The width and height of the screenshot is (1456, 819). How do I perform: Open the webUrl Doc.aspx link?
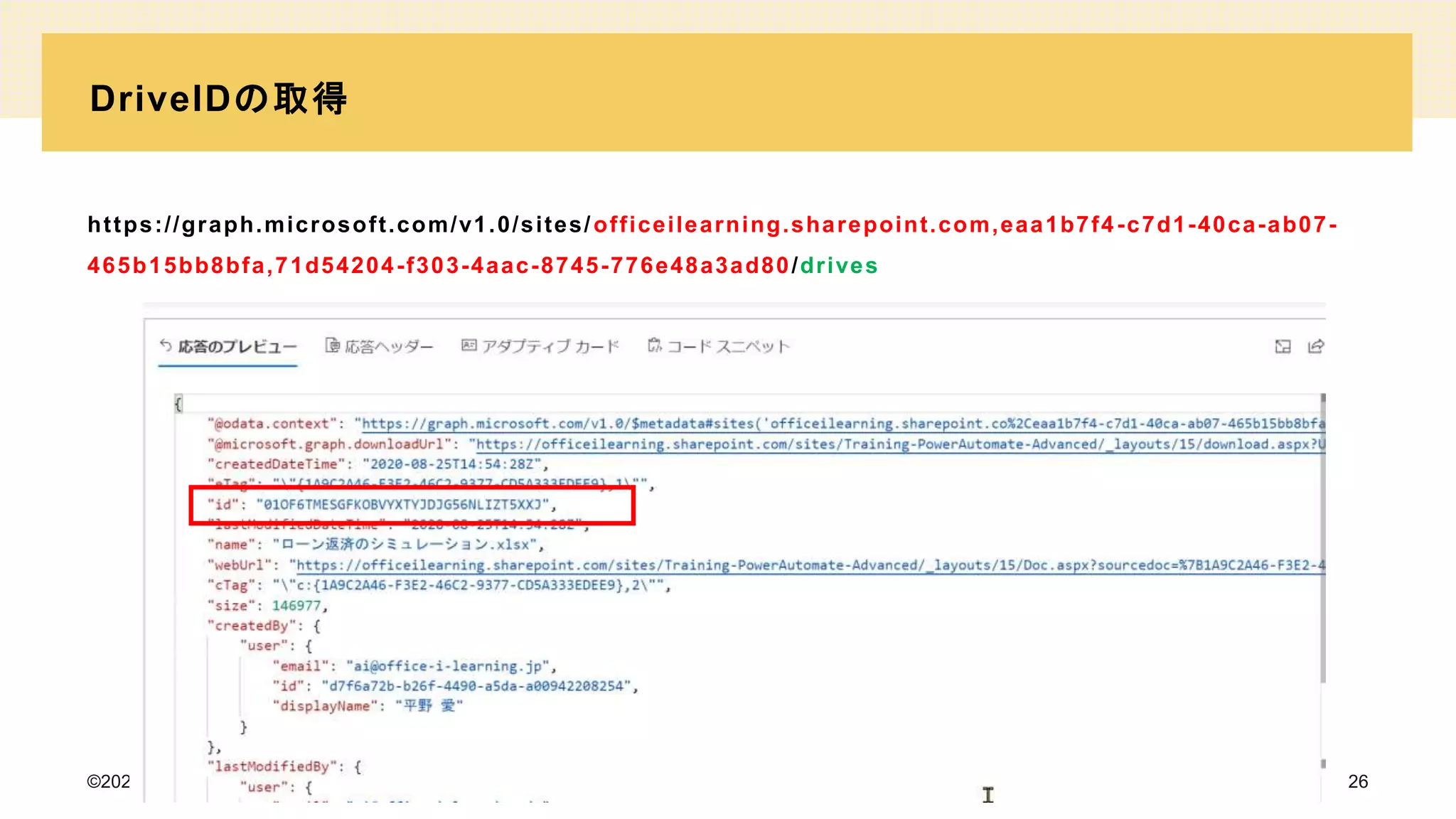[x=811, y=565]
